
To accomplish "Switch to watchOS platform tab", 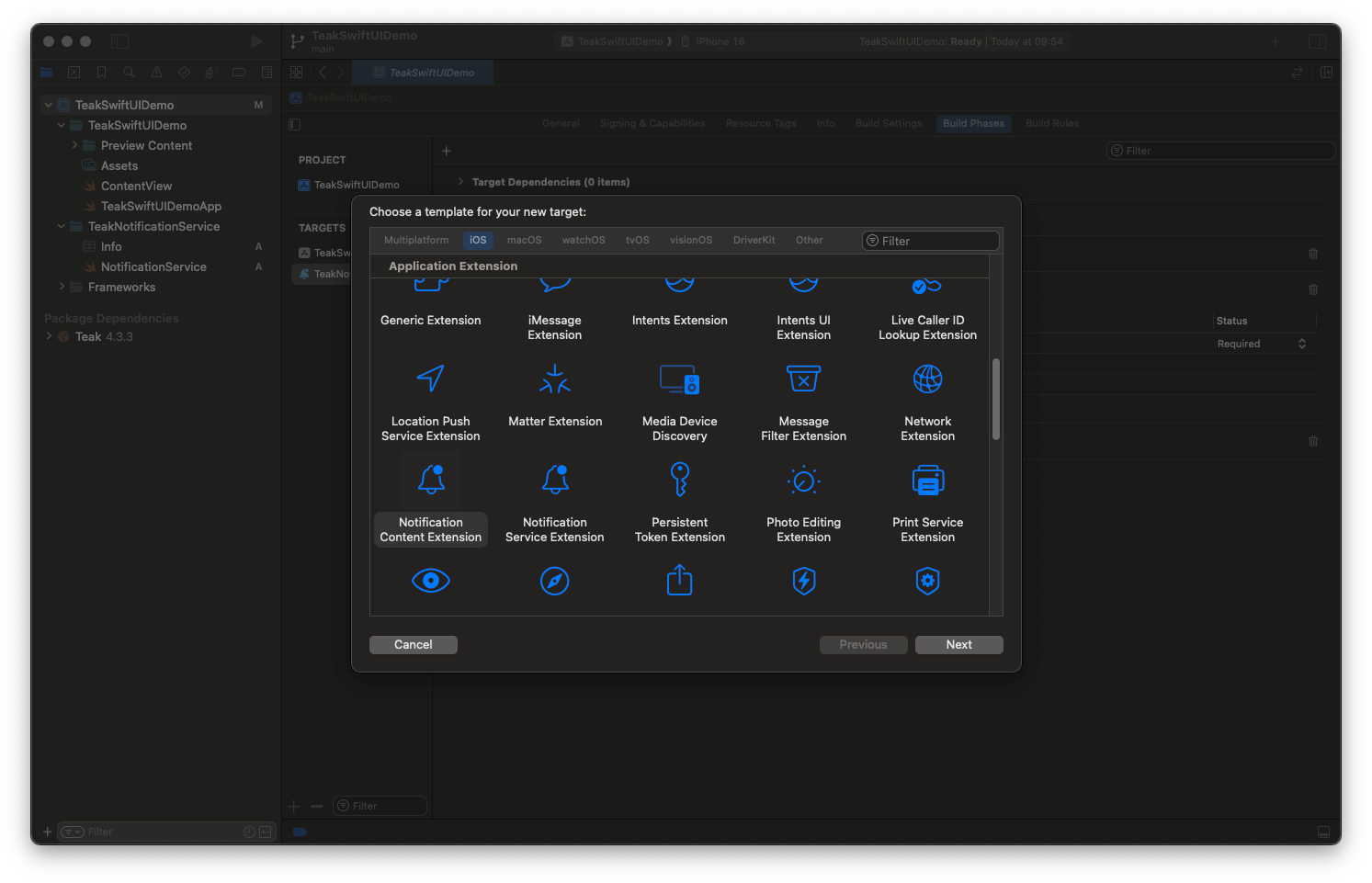I will pos(584,240).
